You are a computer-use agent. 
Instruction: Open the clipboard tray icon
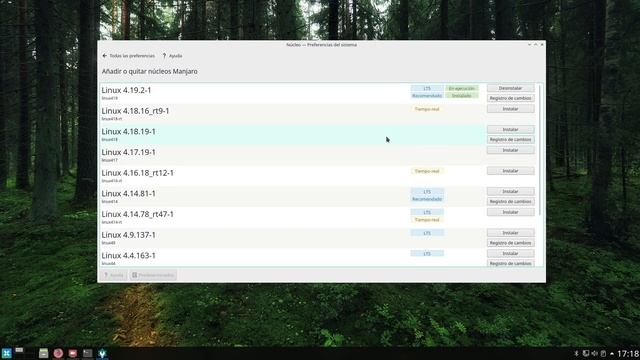tap(603, 353)
